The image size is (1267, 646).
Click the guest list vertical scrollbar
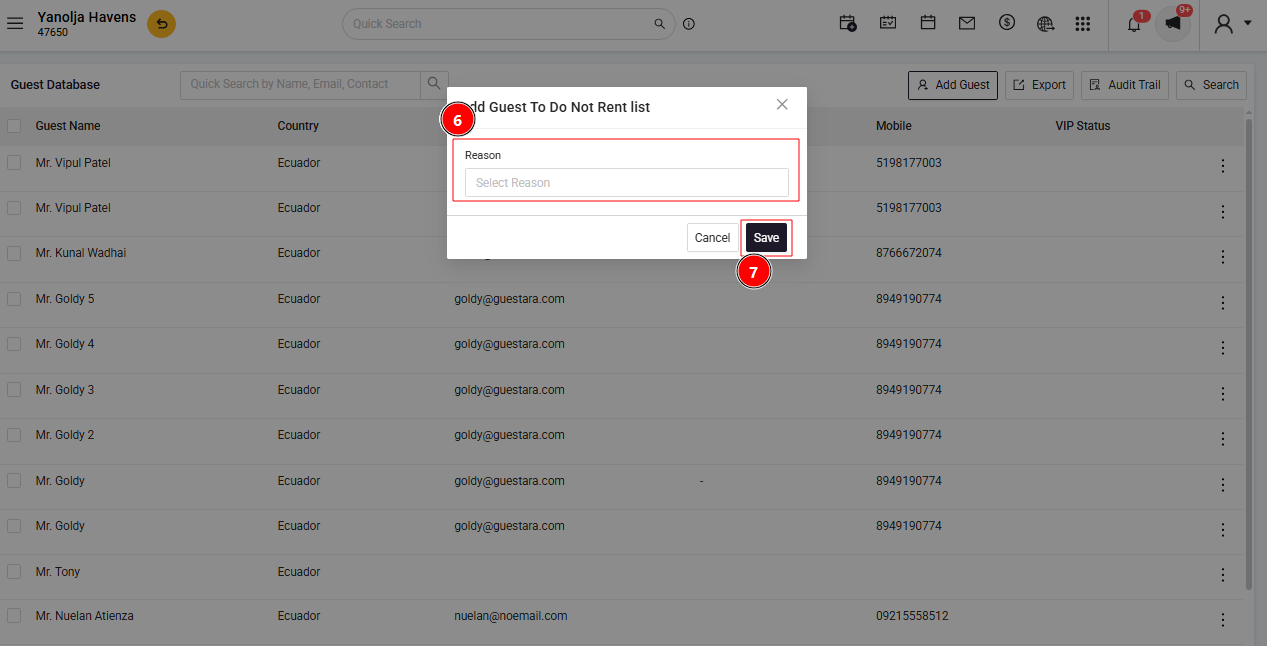1249,352
